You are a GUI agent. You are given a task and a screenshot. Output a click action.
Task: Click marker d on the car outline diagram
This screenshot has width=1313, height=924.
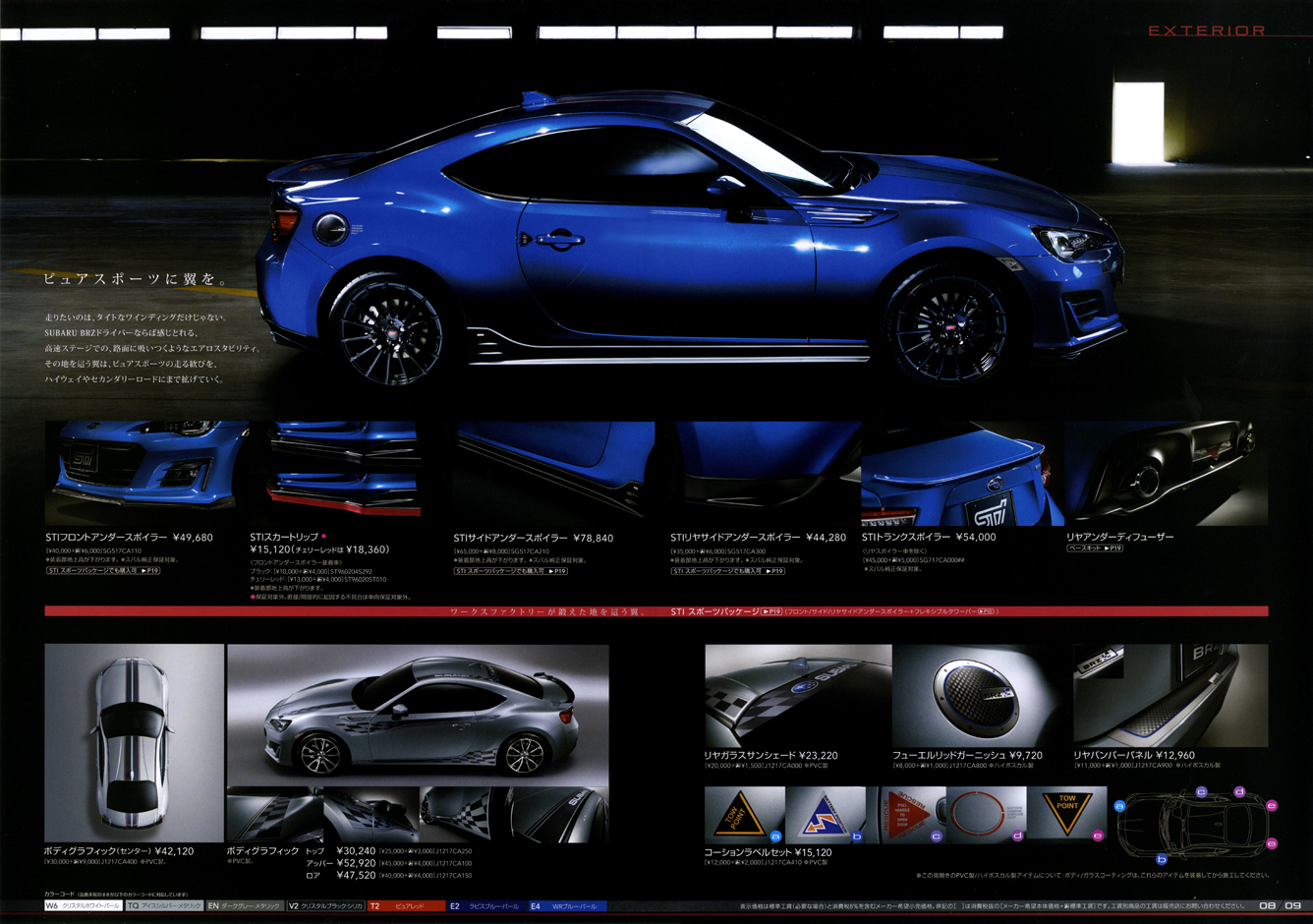pos(1239,791)
